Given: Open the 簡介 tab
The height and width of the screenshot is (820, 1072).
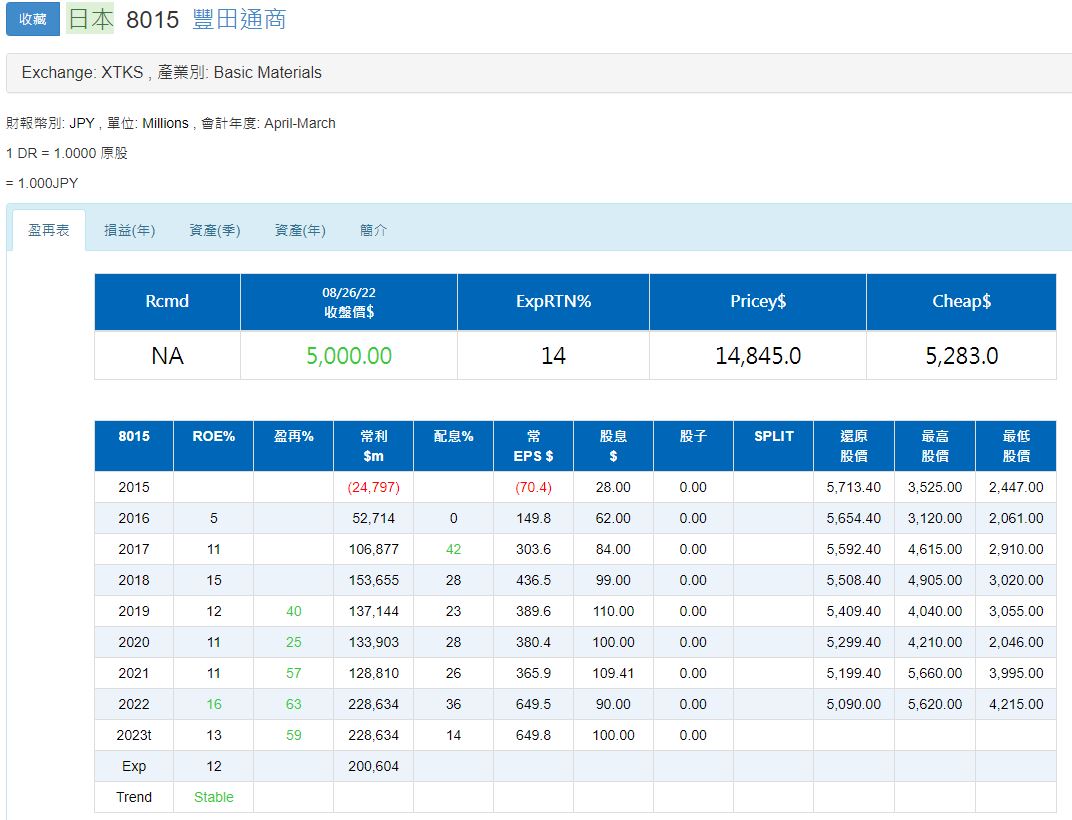Looking at the screenshot, I should click(373, 230).
